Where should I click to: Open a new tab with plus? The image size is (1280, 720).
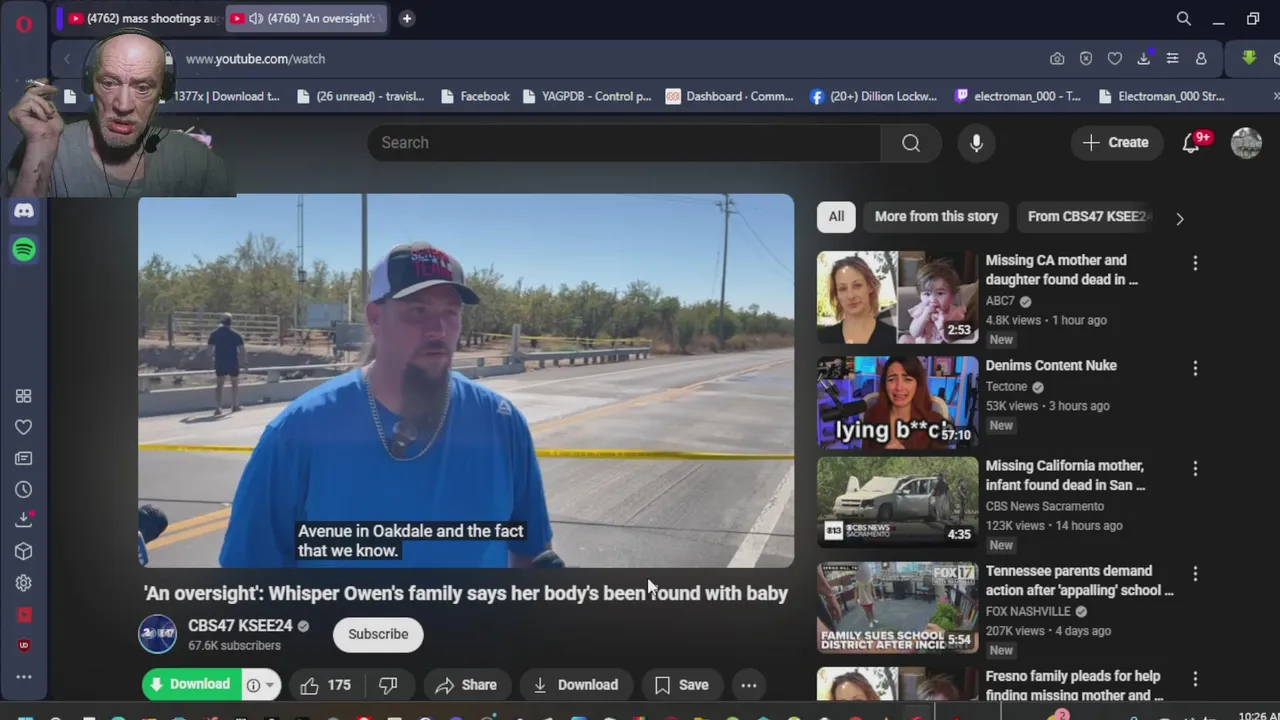(407, 18)
